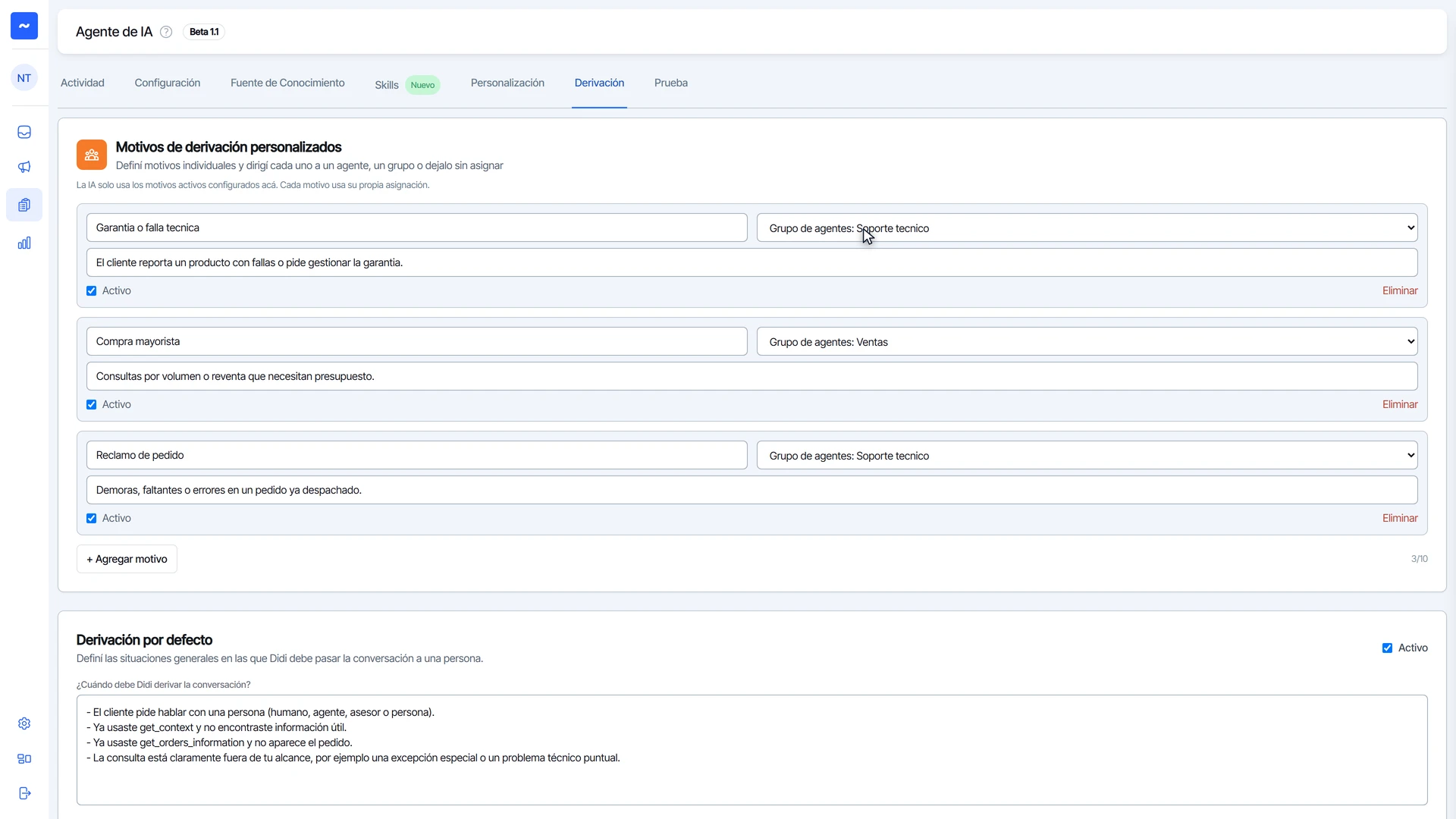The width and height of the screenshot is (1456, 819).
Task: Open the megaphone campaigns icon
Action: pos(24,167)
